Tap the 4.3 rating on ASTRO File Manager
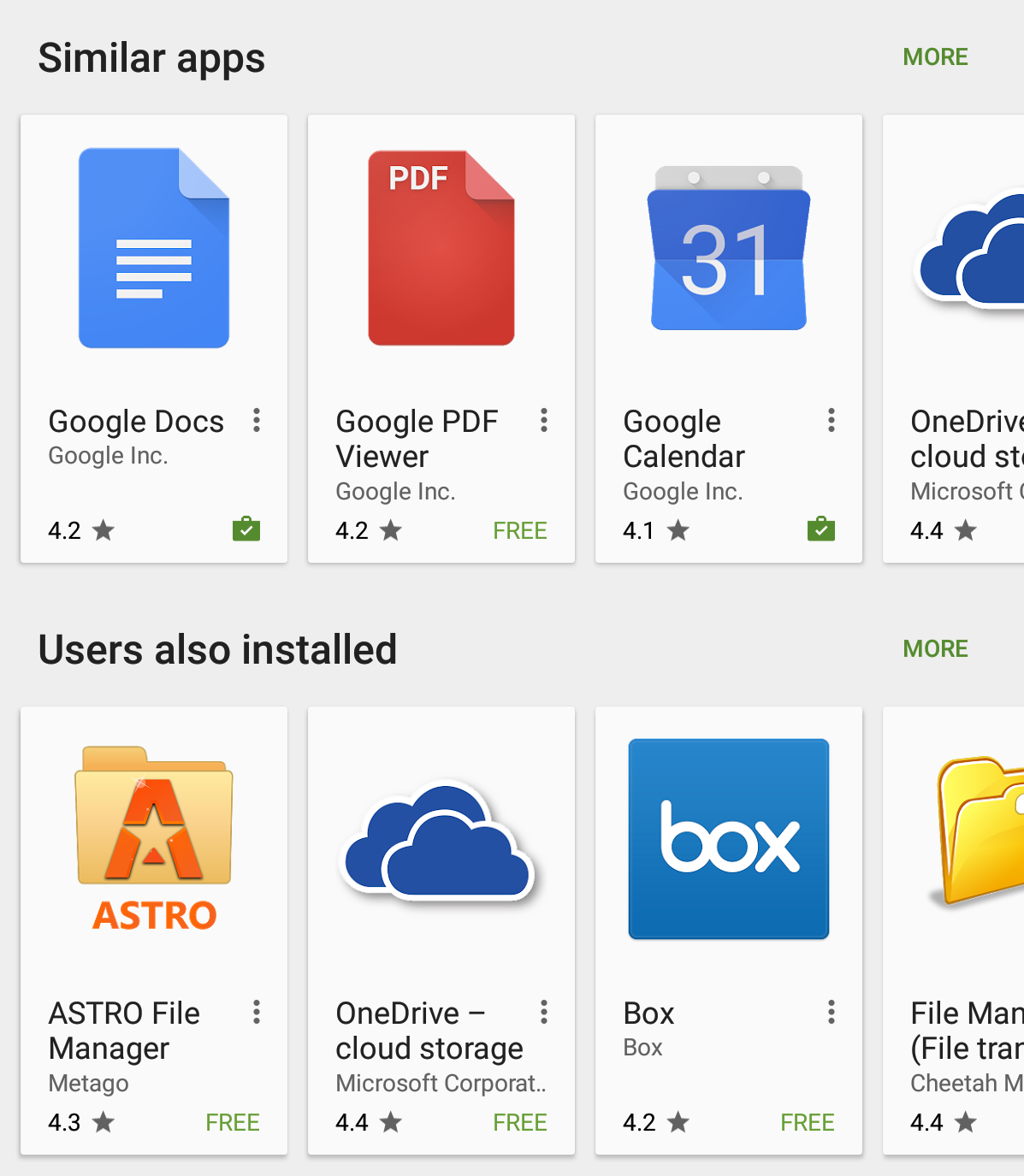 81,1123
